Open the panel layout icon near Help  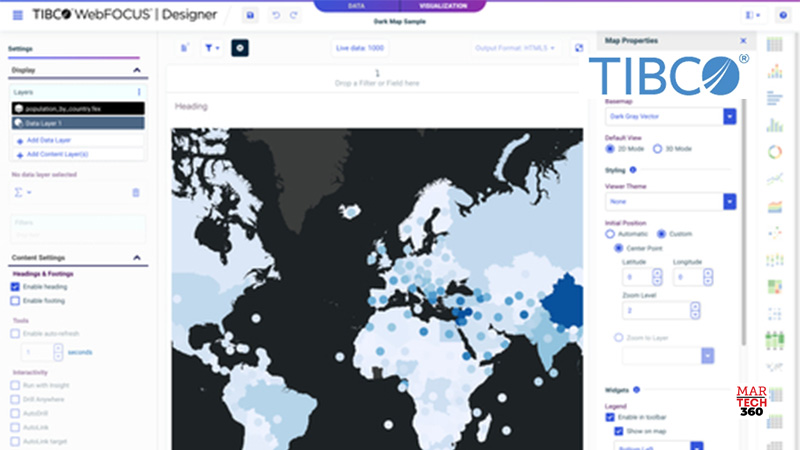point(753,15)
